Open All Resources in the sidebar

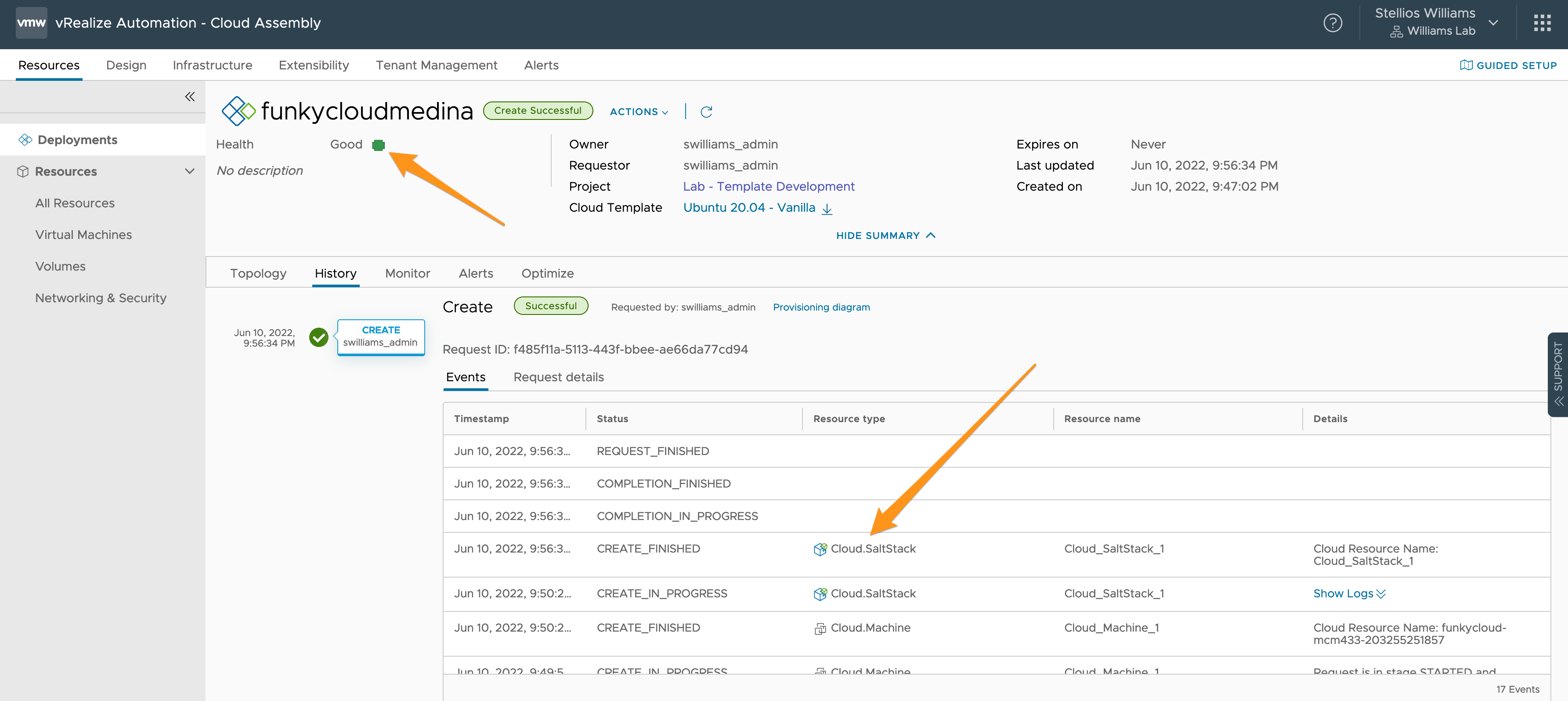(75, 203)
